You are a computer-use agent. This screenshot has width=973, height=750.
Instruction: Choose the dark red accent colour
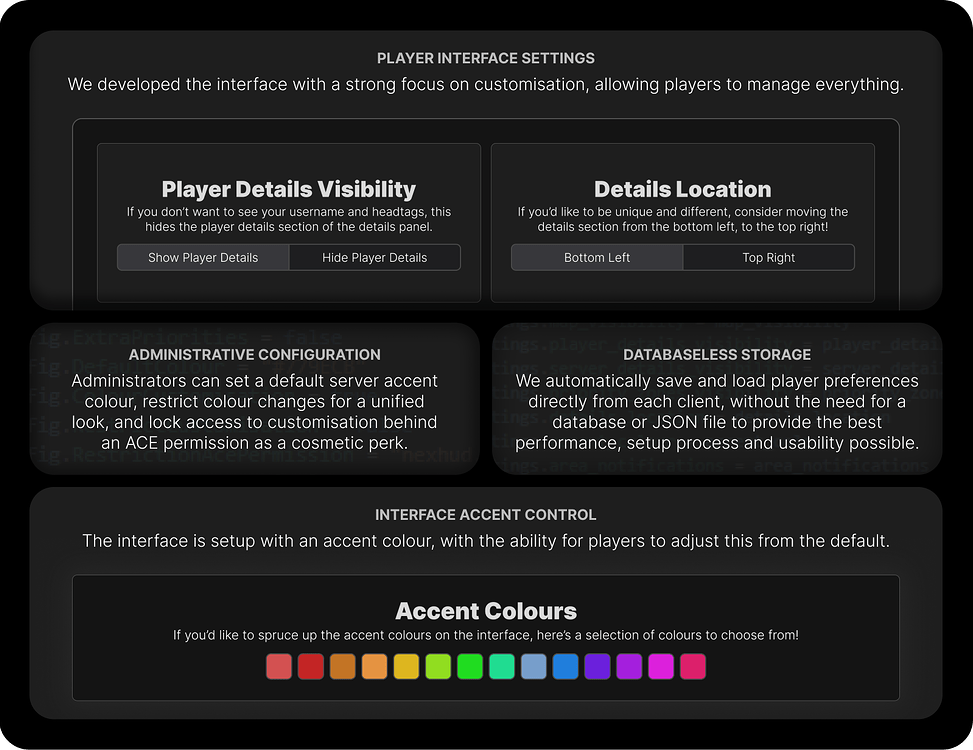[x=311, y=666]
